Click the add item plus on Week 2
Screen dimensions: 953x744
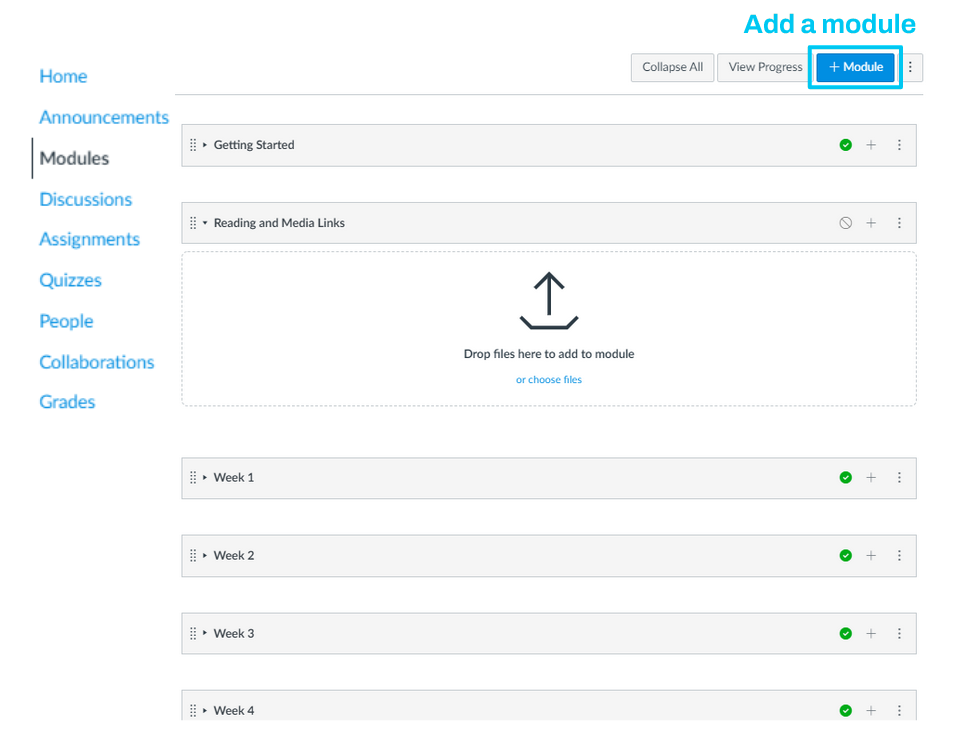[871, 556]
